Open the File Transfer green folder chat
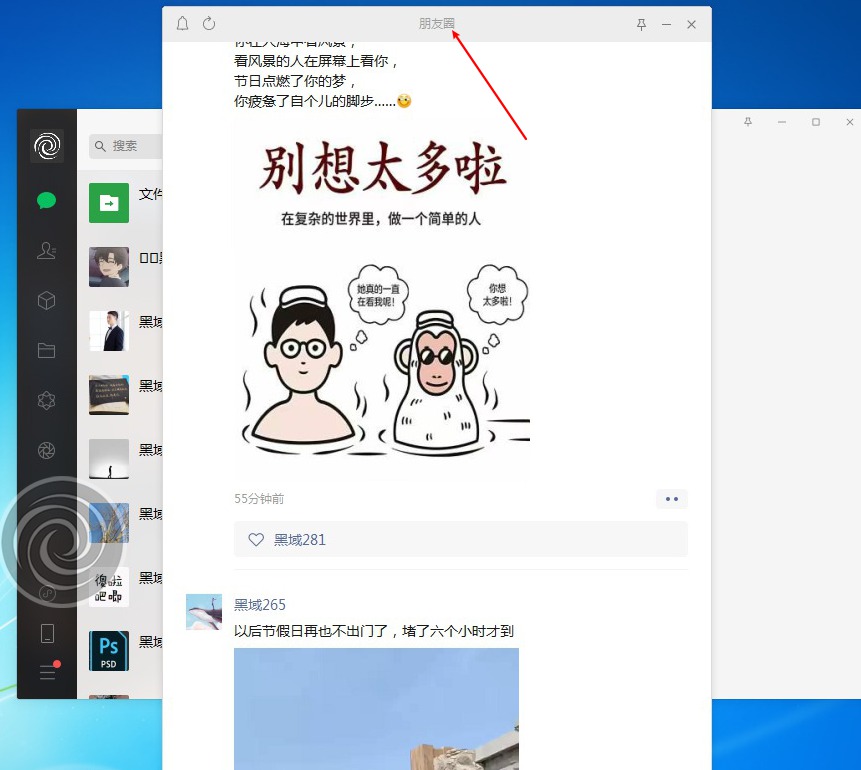This screenshot has height=770, width=861. [109, 203]
